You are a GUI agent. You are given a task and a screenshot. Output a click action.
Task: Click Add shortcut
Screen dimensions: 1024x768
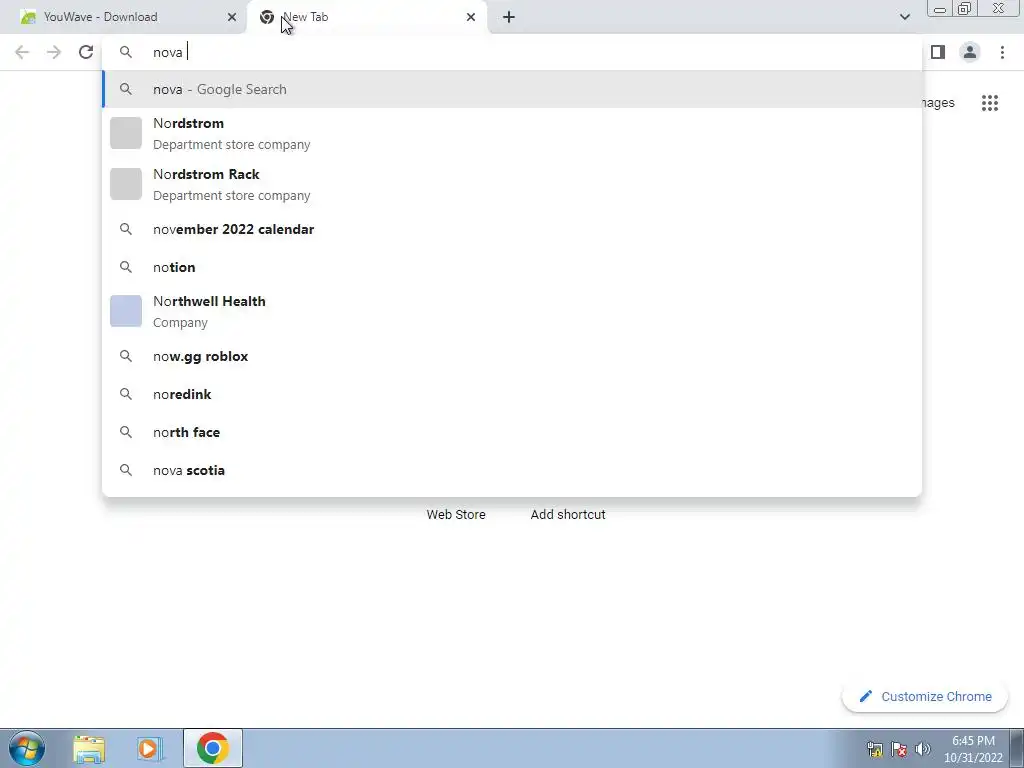[568, 515]
